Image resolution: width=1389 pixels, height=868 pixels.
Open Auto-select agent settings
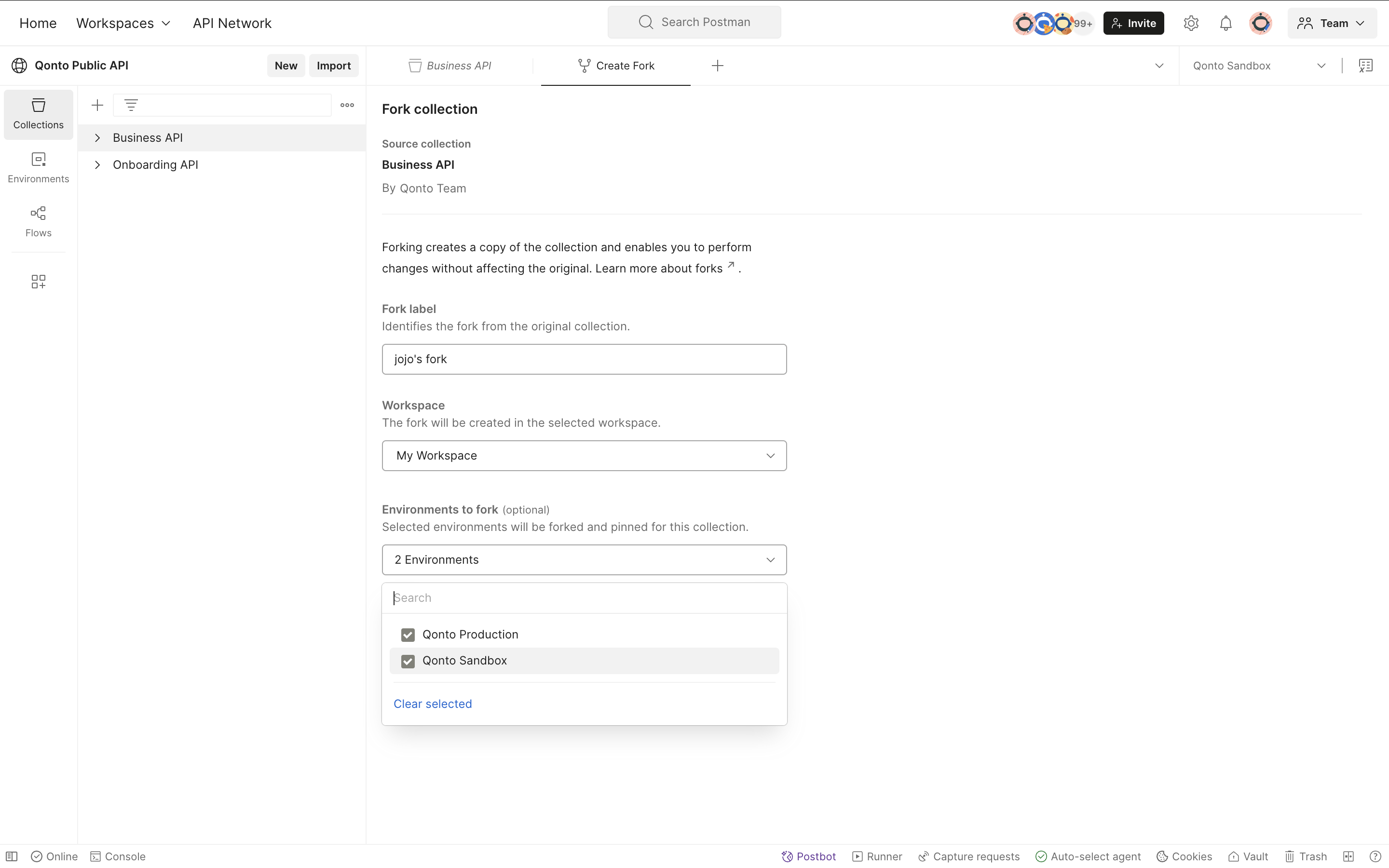point(1088,856)
